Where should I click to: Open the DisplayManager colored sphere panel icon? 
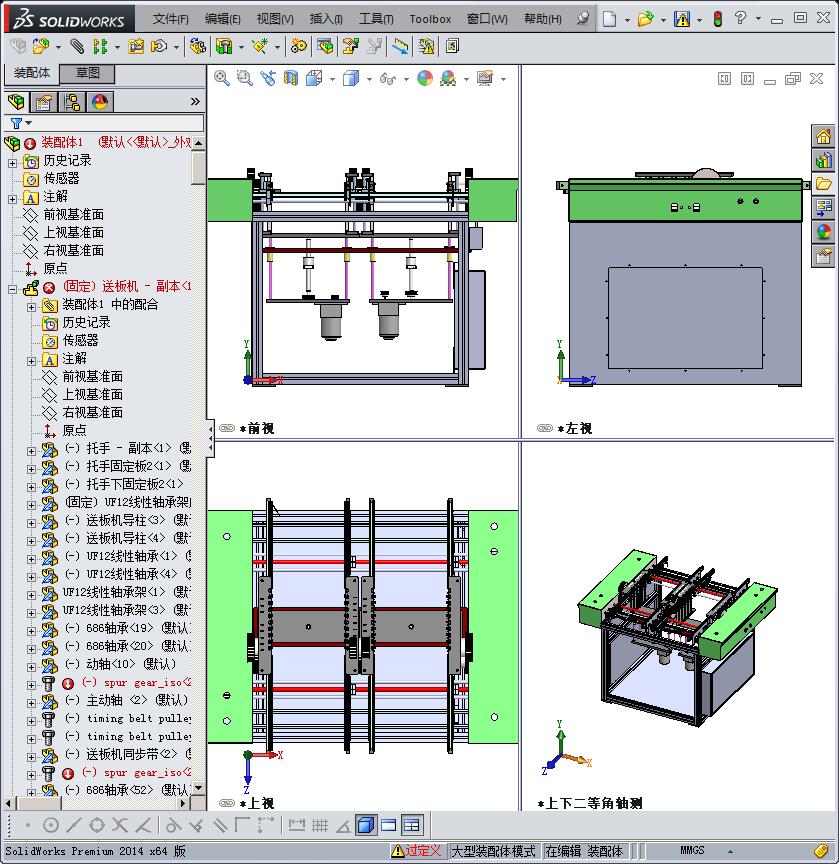click(x=99, y=101)
